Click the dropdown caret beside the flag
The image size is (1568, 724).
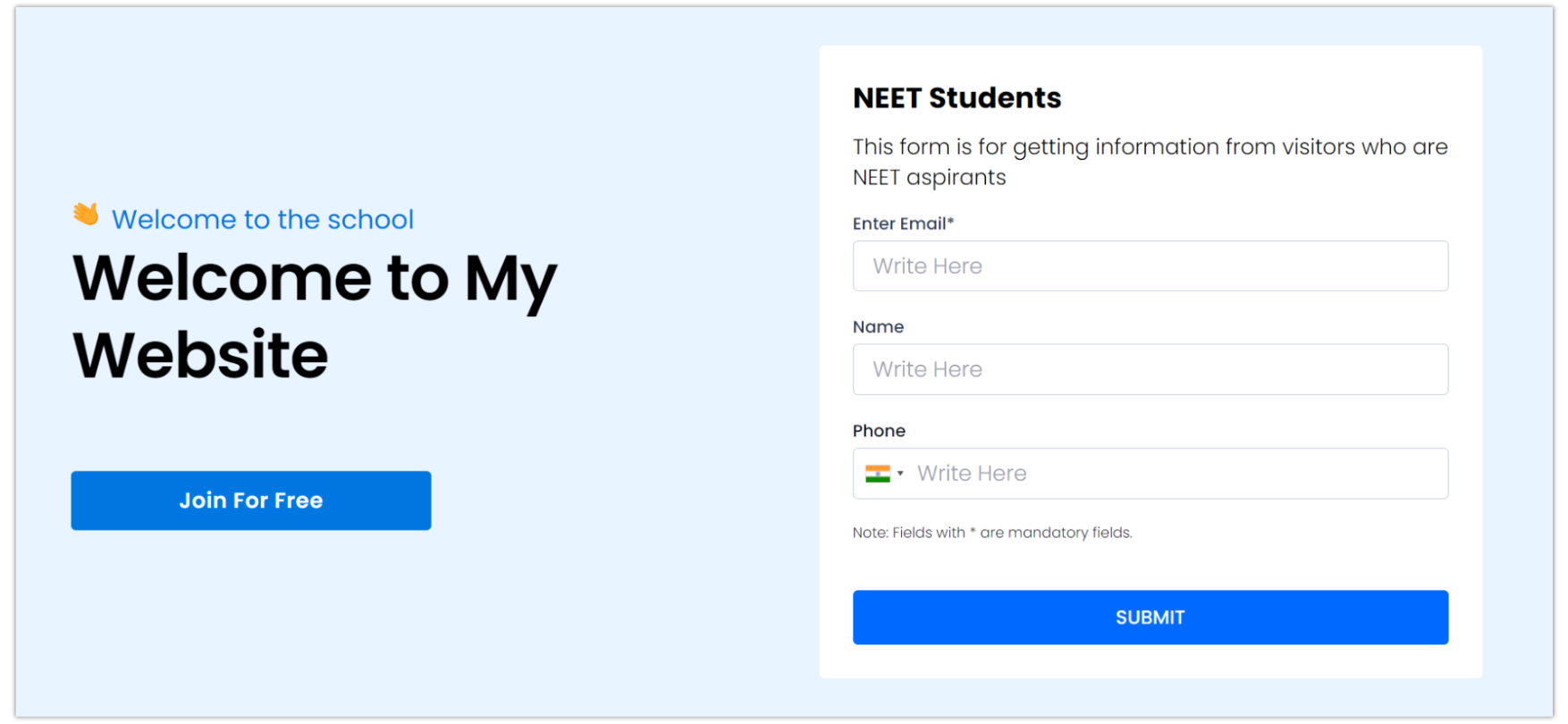(x=901, y=474)
